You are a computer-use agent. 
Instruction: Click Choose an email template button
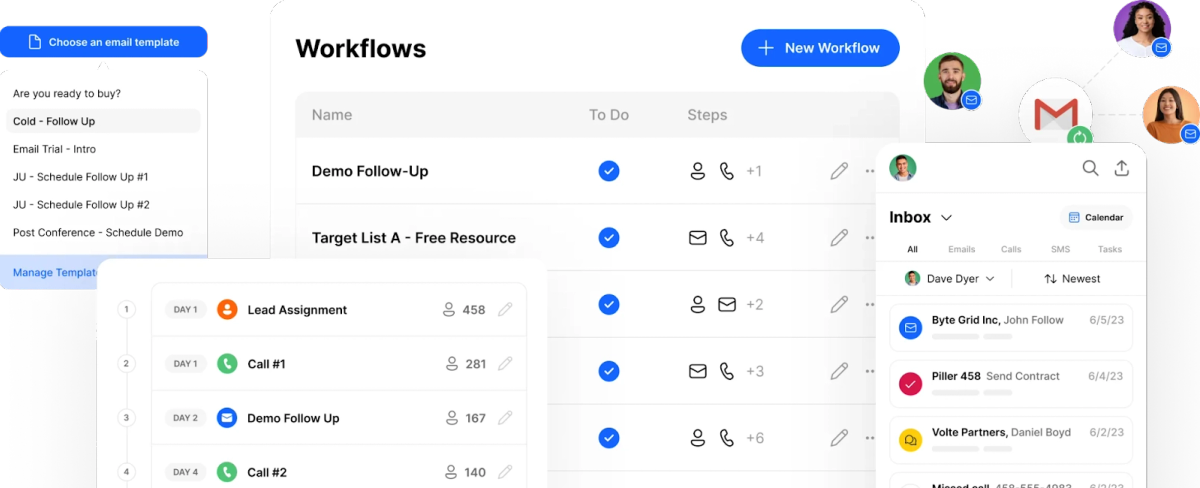[104, 42]
